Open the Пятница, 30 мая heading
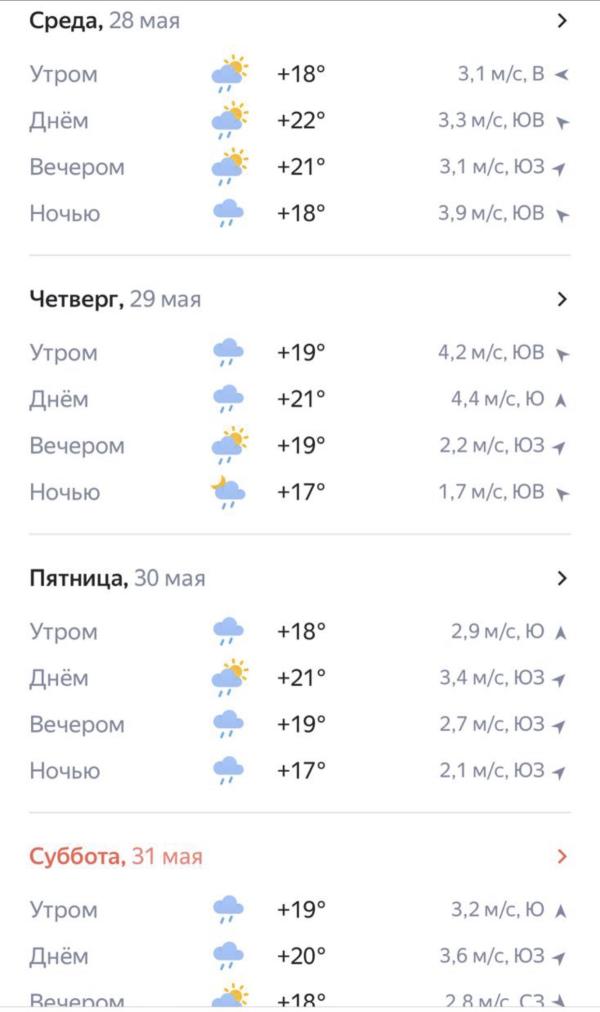Screen dimensions: 600x1012 click(x=117, y=578)
